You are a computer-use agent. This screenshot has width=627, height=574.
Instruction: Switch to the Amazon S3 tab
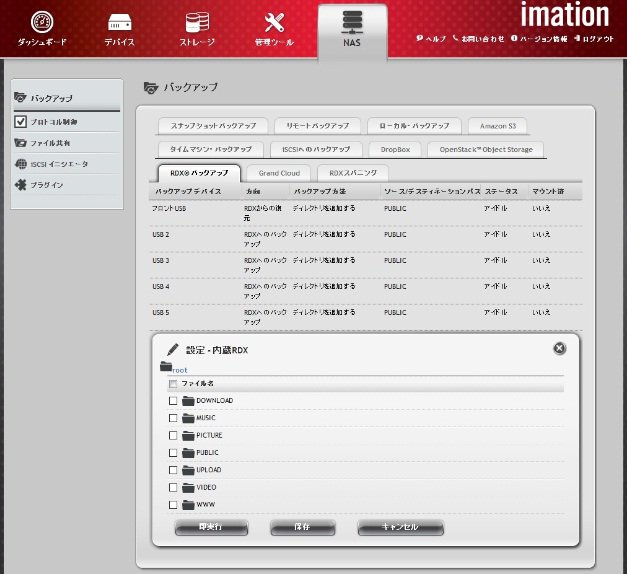(x=498, y=126)
